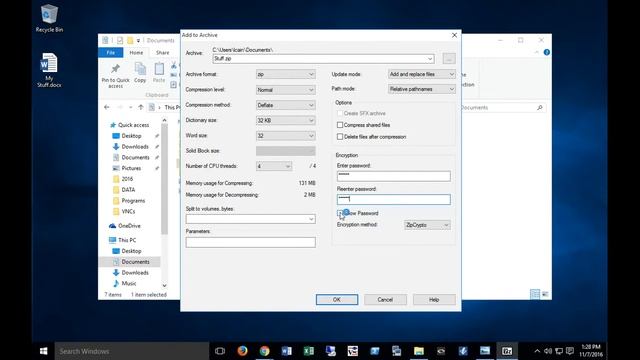Open the Explorer help question-mark icon
This screenshot has width=640, height=360.
click(x=547, y=52)
